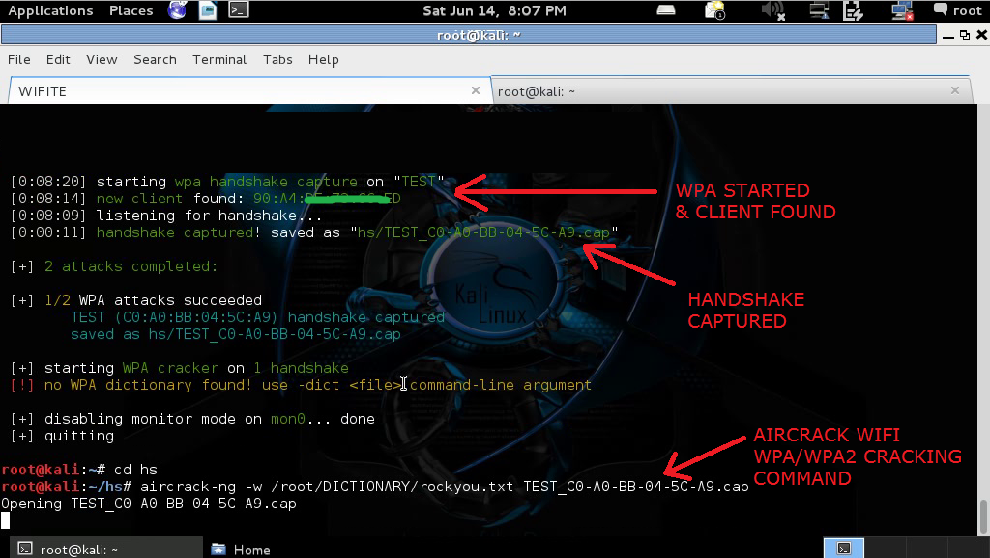Click the terminal vertical scrollbar thumb
This screenshot has width=990, height=558.
point(983,516)
